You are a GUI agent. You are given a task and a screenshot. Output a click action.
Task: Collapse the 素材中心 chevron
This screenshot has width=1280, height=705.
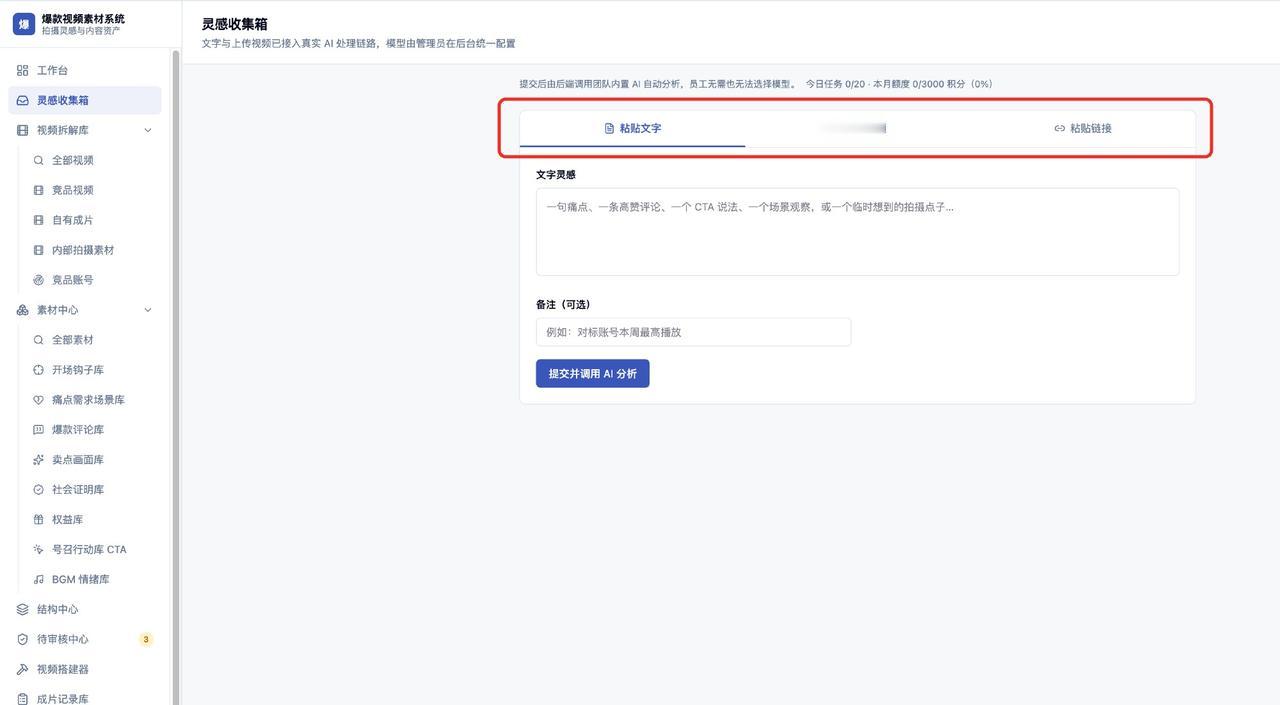pos(148,310)
